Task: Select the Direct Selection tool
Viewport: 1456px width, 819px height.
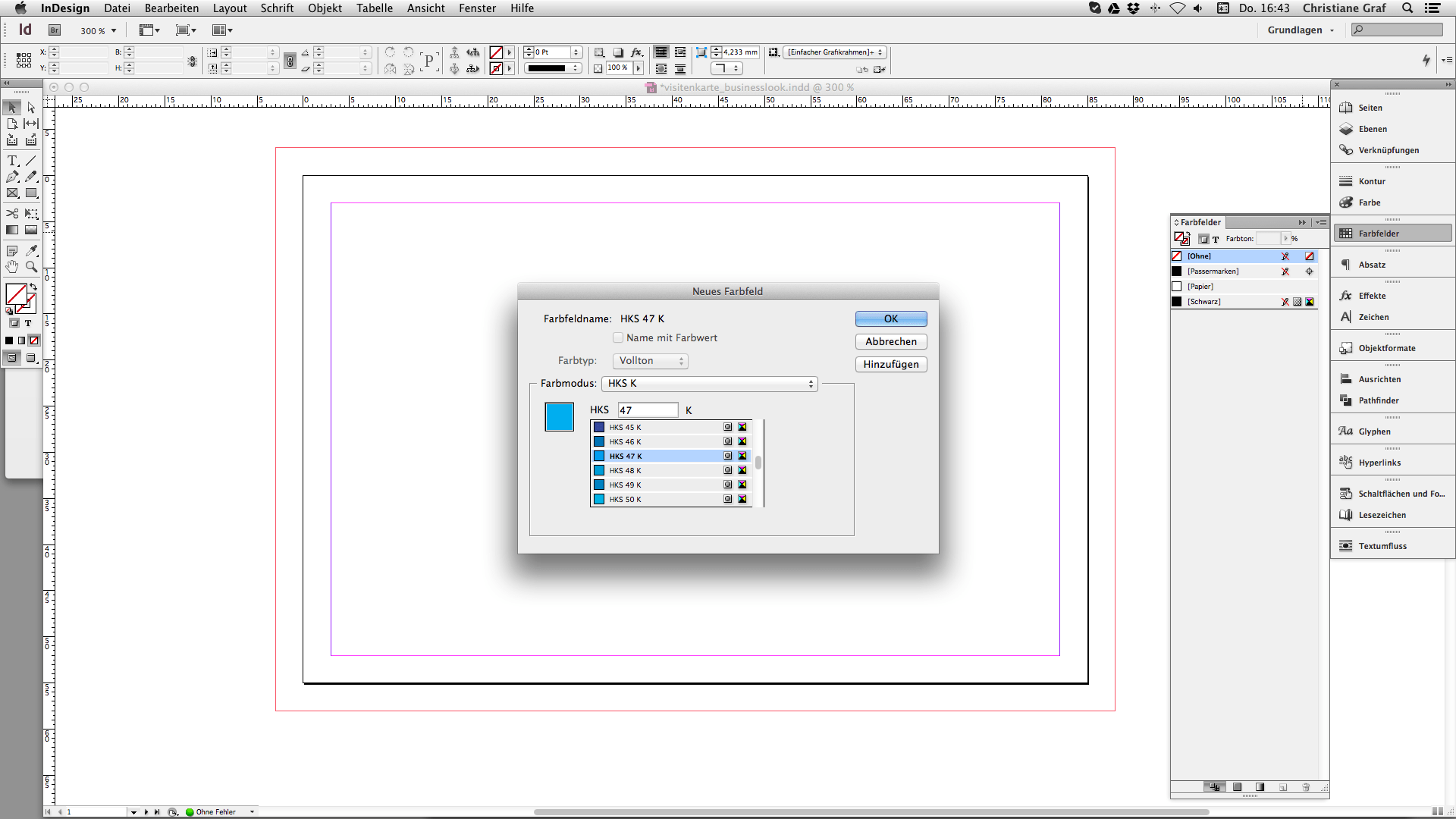Action: click(x=31, y=108)
